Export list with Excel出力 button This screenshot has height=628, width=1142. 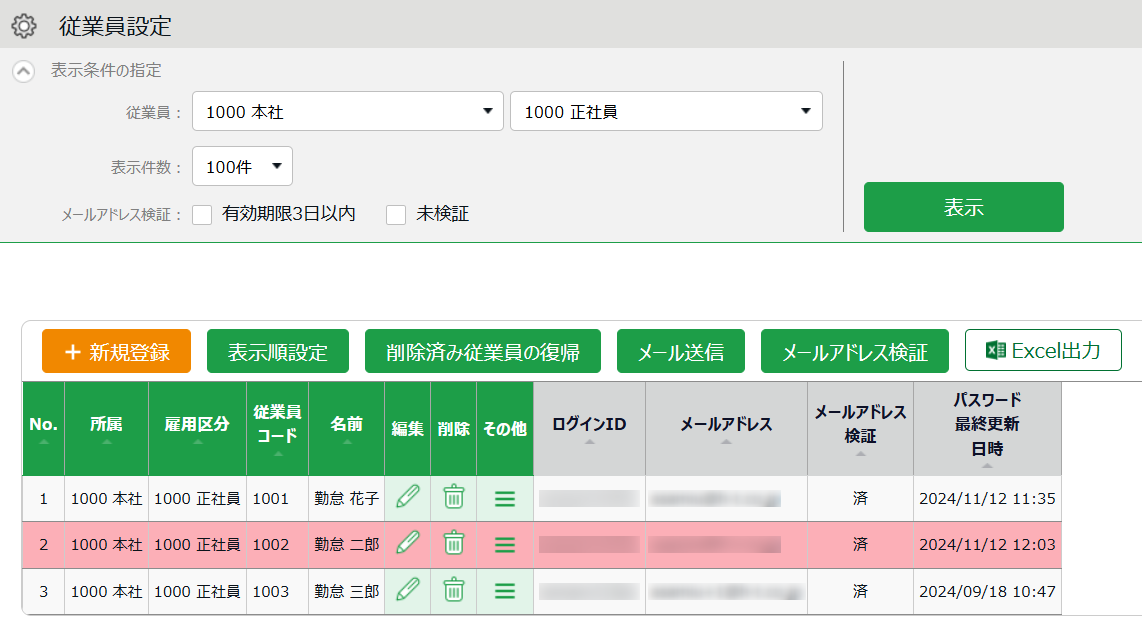pos(1043,350)
